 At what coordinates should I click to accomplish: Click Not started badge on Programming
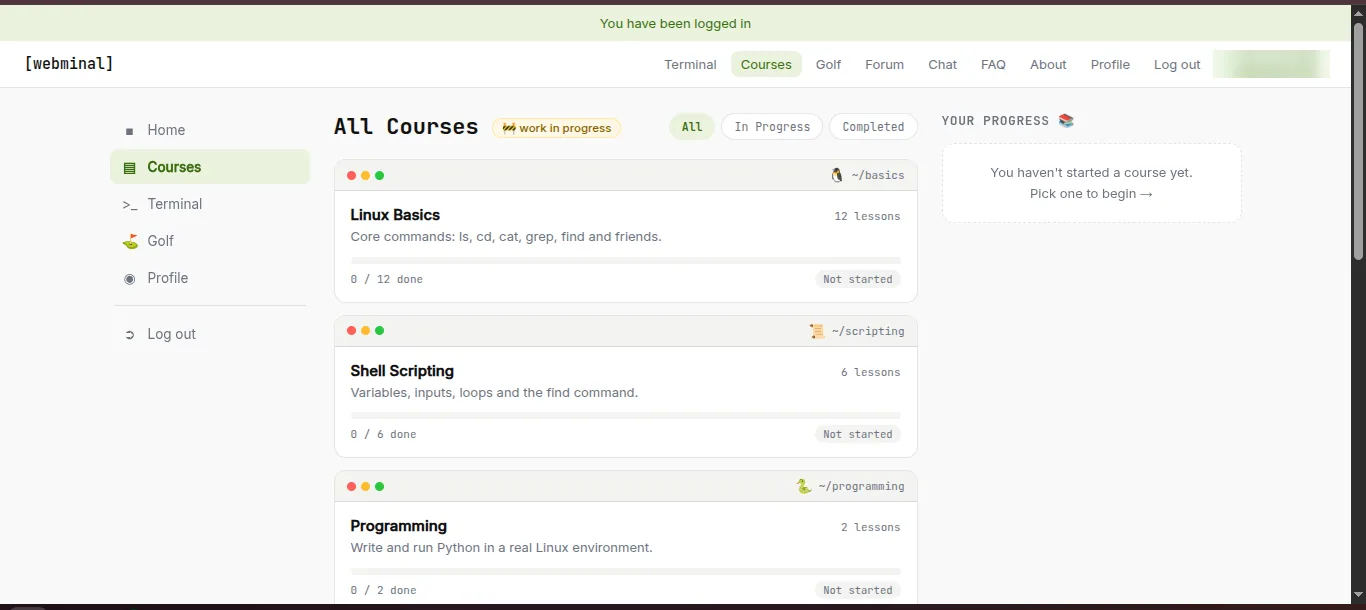click(x=858, y=590)
